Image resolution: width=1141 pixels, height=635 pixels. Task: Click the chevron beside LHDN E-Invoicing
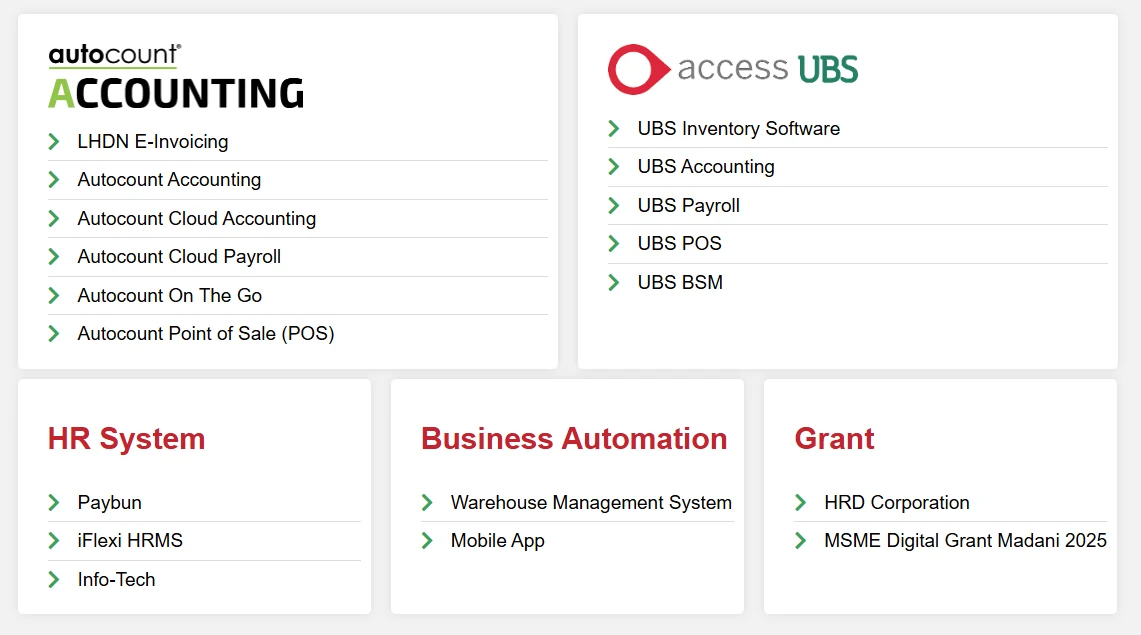click(x=54, y=141)
